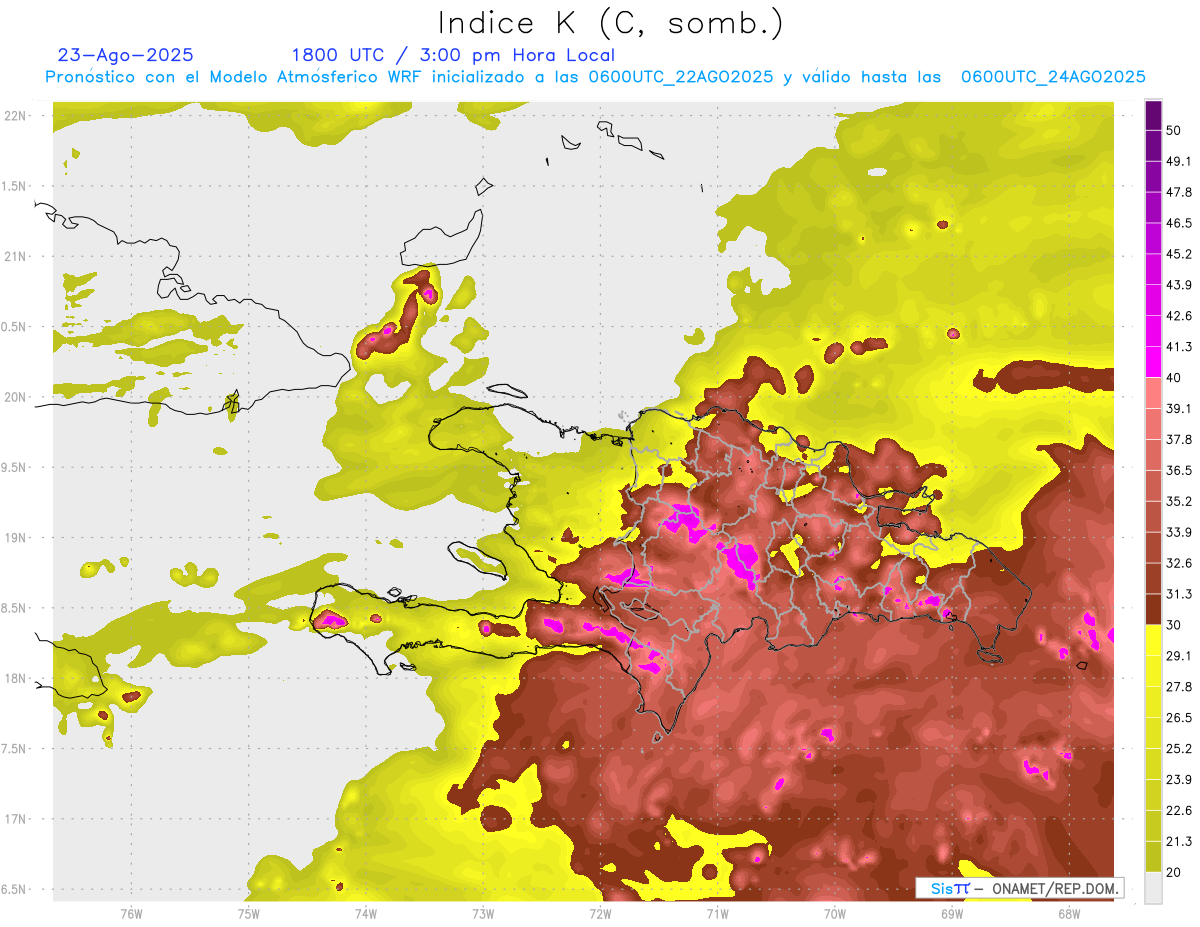Click colorbar value '37.8'
The height and width of the screenshot is (927, 1200).
pyautogui.click(x=1178, y=439)
